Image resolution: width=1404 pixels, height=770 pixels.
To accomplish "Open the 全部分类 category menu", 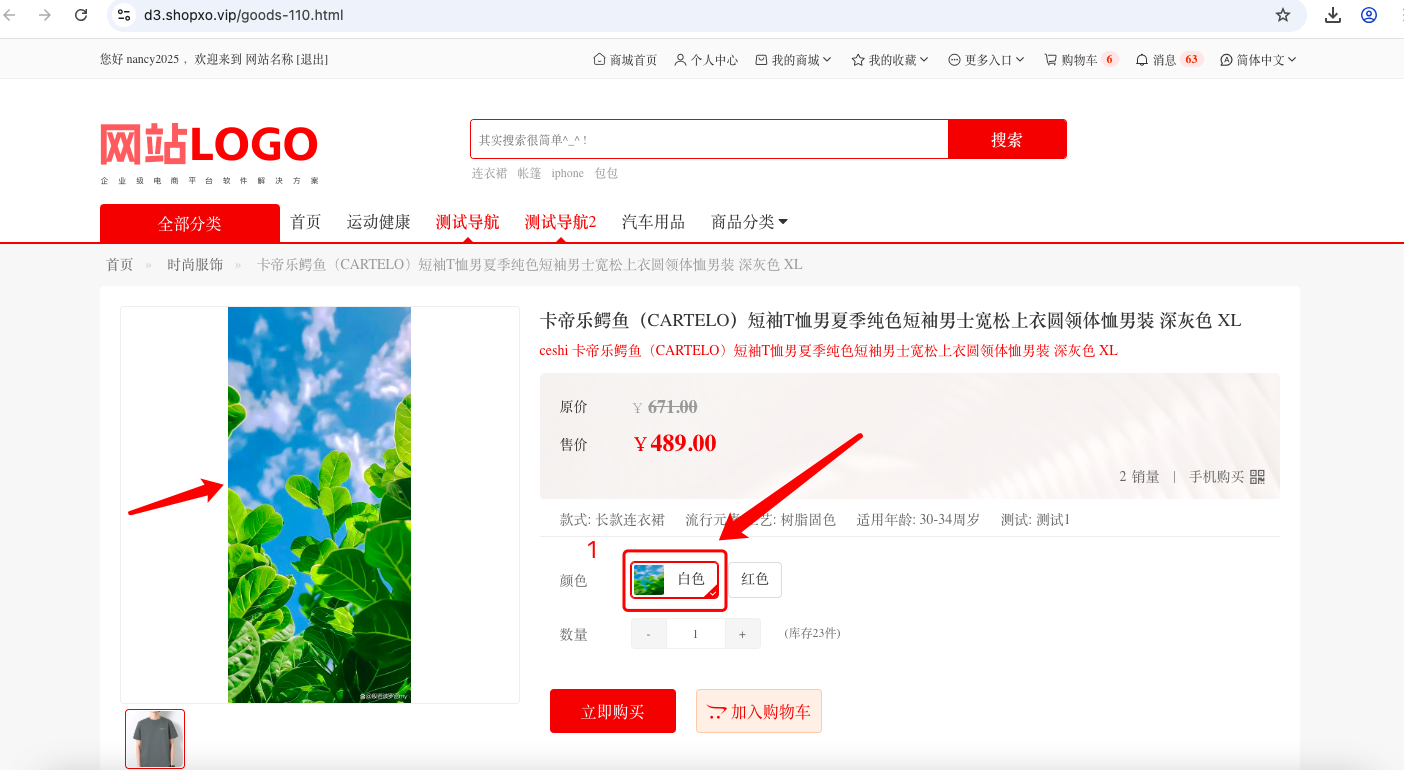I will point(190,223).
